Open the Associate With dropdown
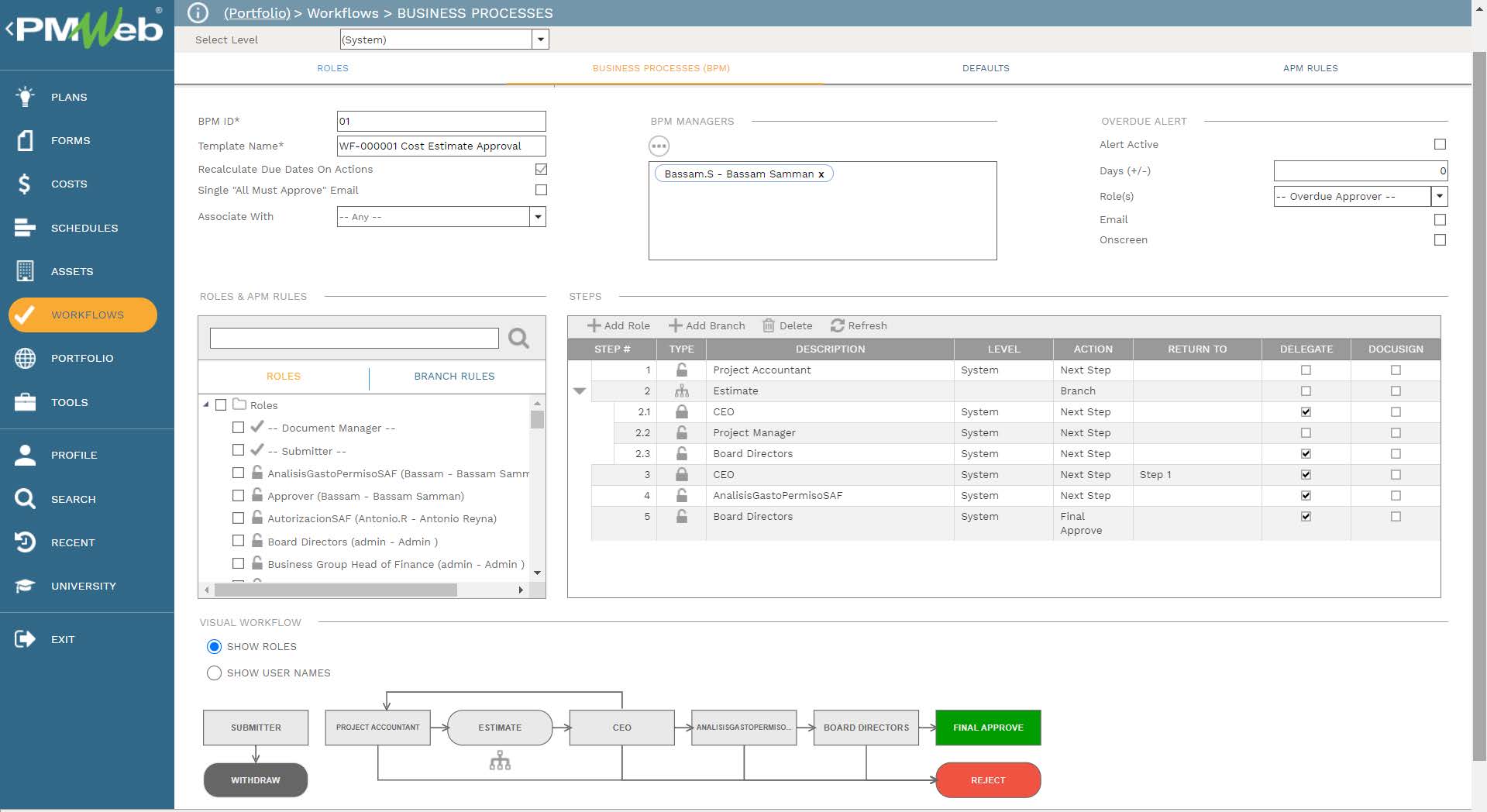Viewport: 1487px width, 812px height. (x=537, y=217)
